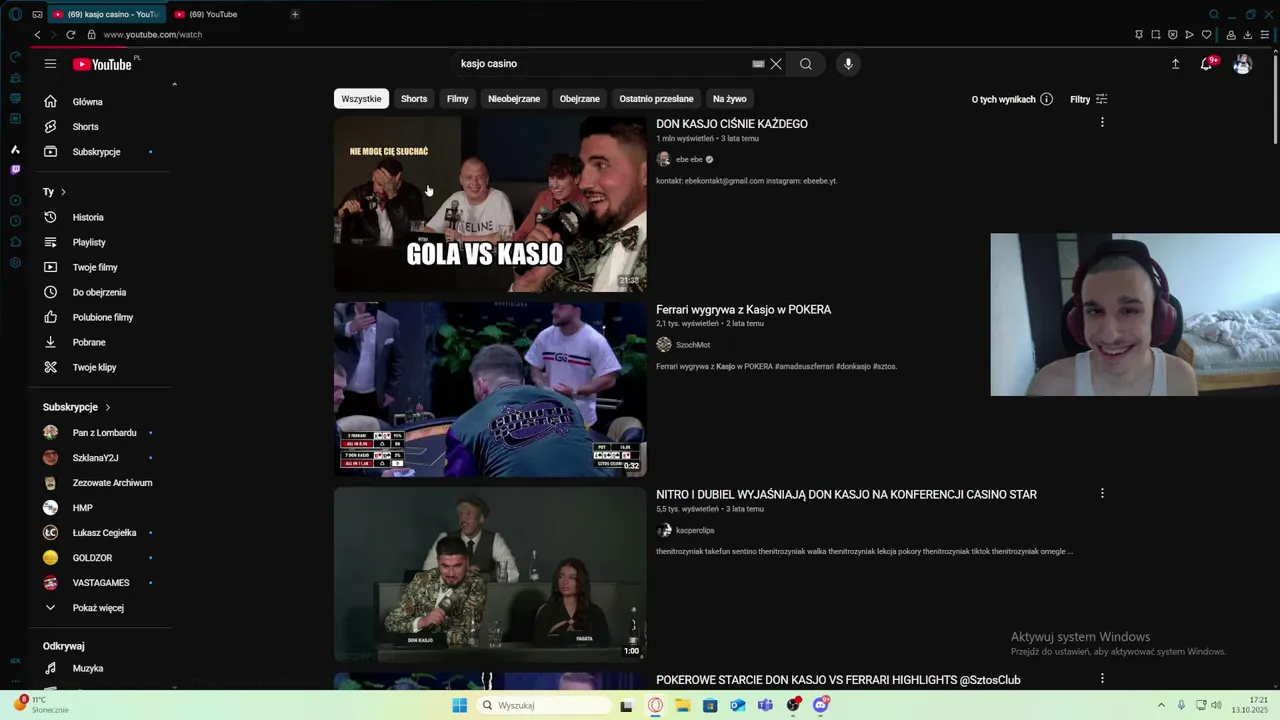Open Opera easy setup sliders
This screenshot has height=720, width=1280.
coord(1265,34)
